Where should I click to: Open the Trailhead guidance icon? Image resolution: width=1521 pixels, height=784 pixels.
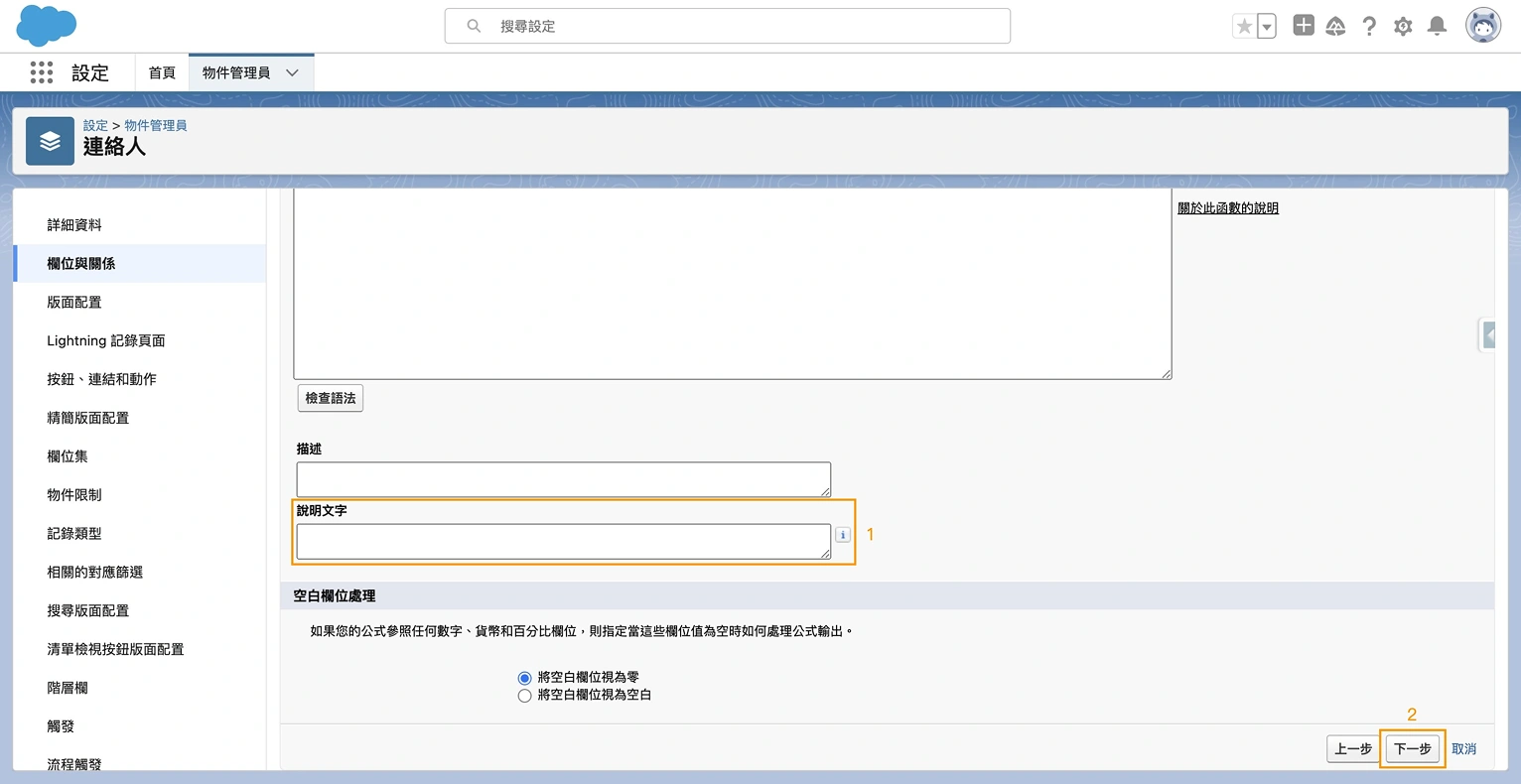pyautogui.click(x=1335, y=25)
